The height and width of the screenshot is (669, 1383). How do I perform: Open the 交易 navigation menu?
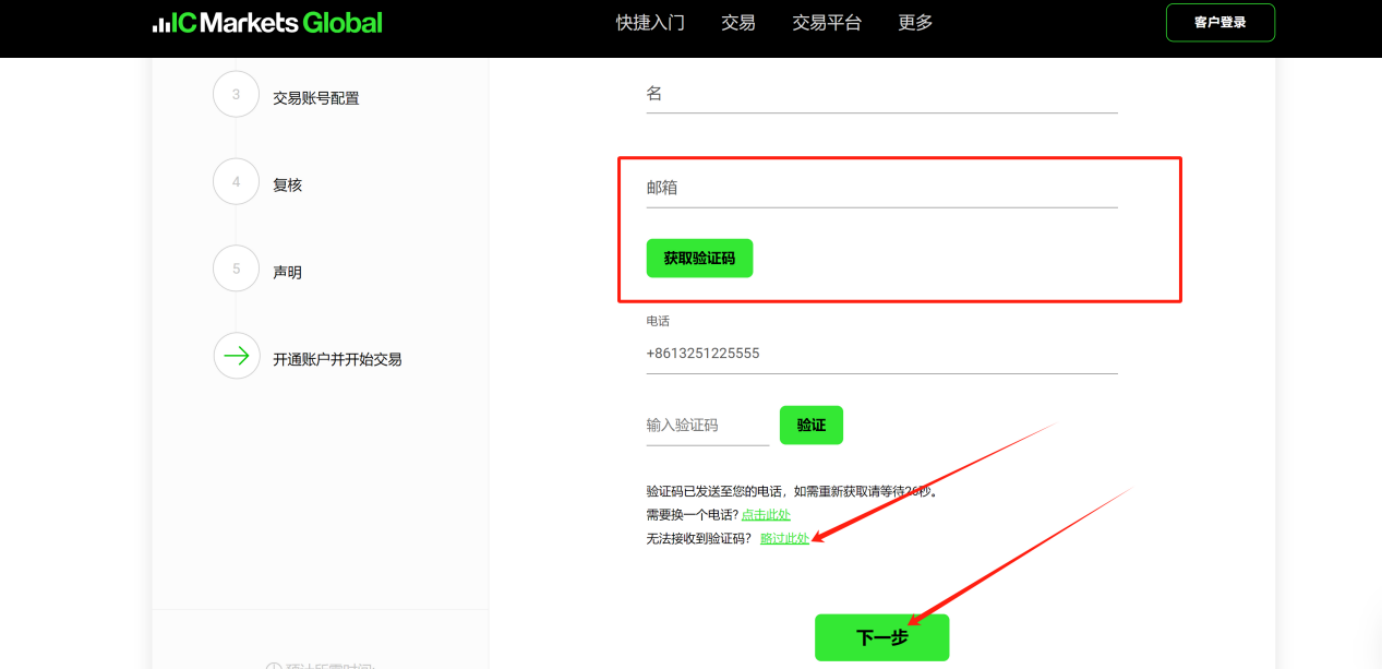pos(738,23)
